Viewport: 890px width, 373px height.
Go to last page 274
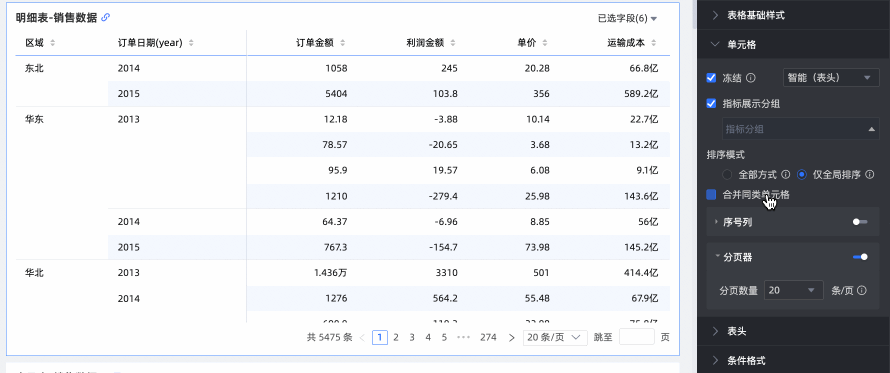pyautogui.click(x=488, y=337)
